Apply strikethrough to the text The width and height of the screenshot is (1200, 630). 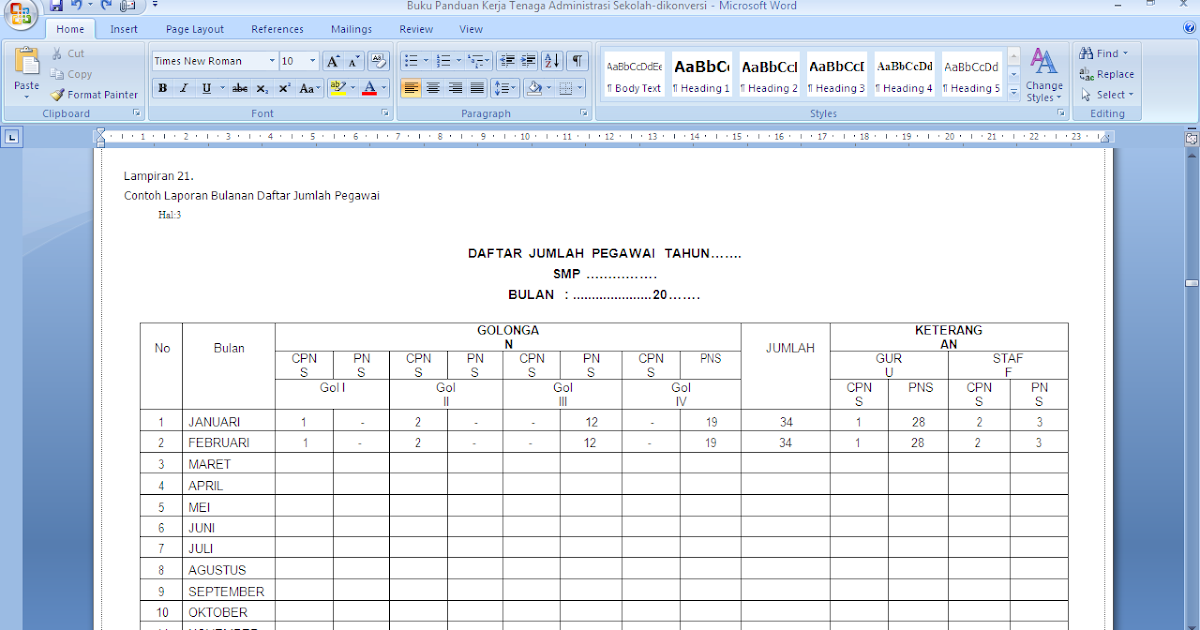239,88
